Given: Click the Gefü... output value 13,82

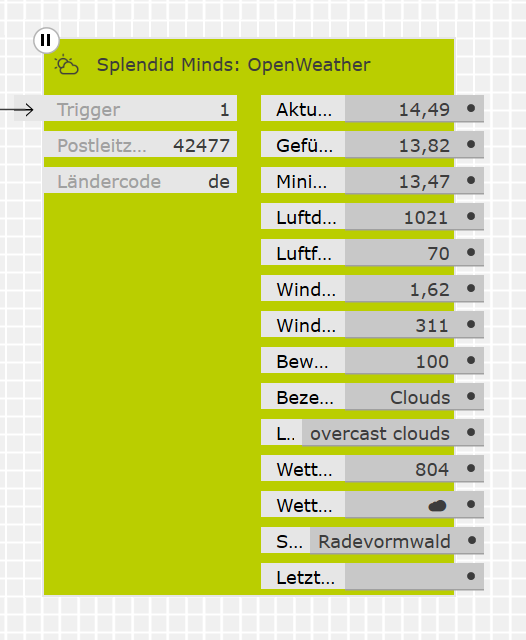Looking at the screenshot, I should point(424,145).
